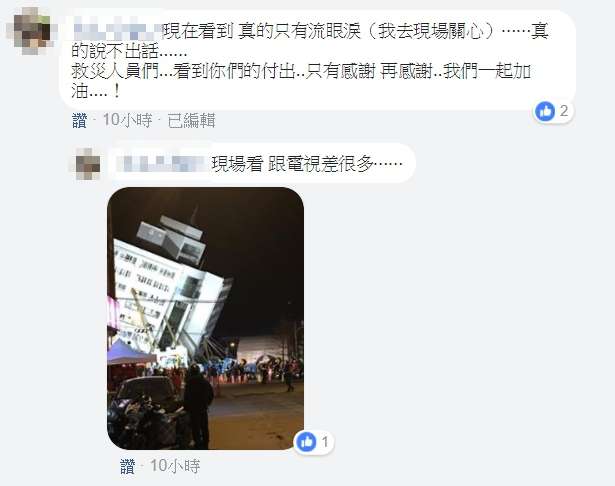
Task: Show who reacted via count 2
Action: coord(564,111)
